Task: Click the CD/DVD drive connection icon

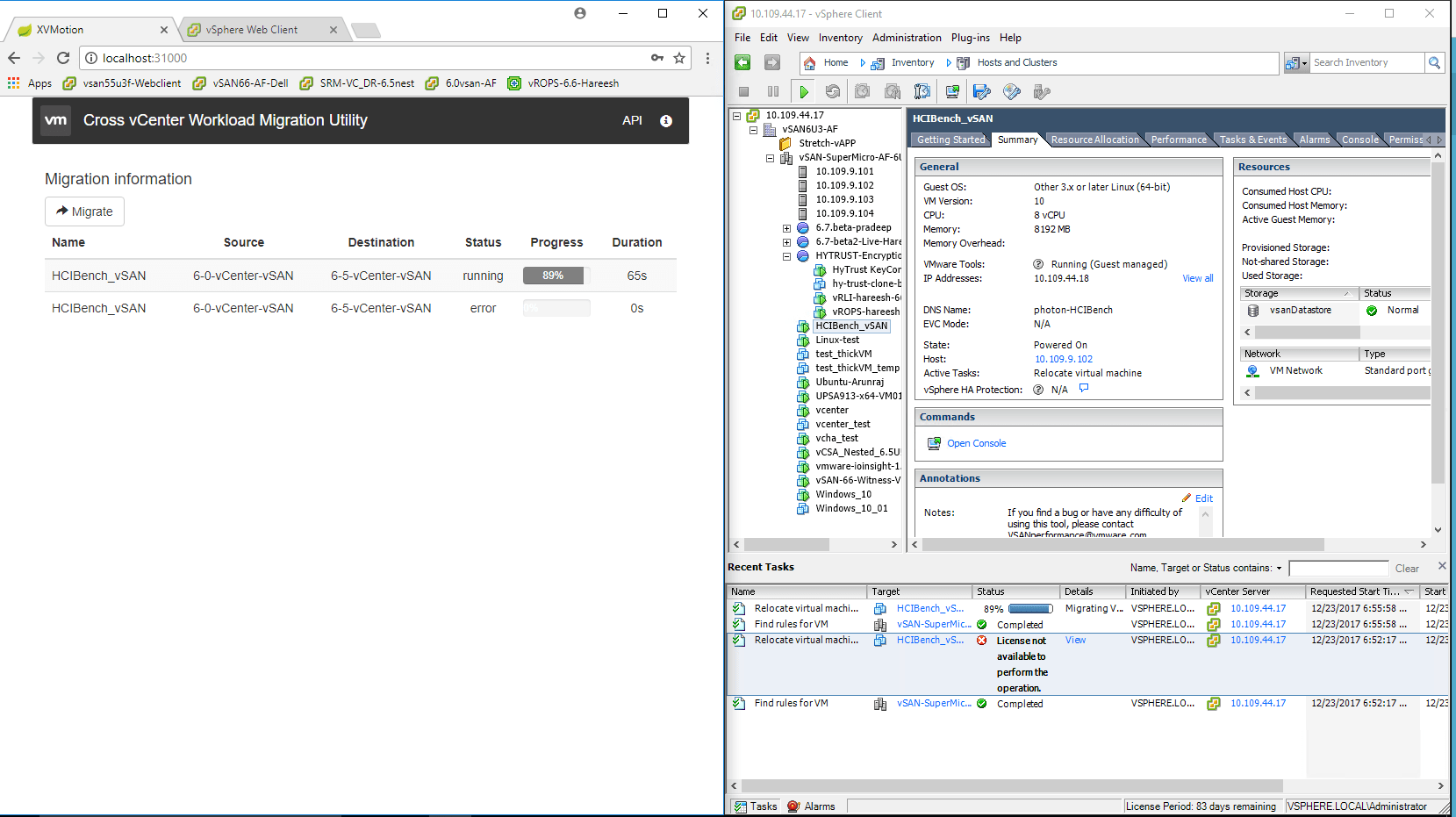Action: coord(1012,91)
